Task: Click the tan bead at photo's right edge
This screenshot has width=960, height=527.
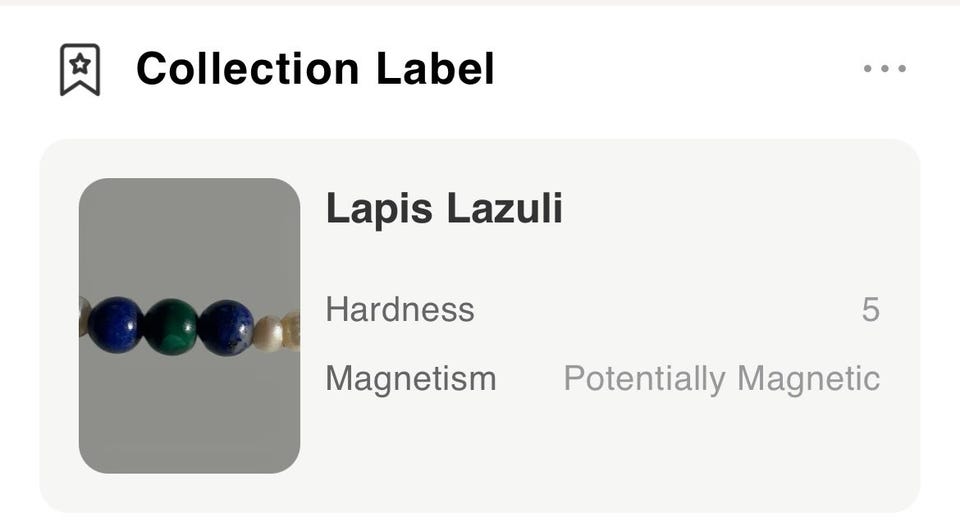Action: point(291,331)
